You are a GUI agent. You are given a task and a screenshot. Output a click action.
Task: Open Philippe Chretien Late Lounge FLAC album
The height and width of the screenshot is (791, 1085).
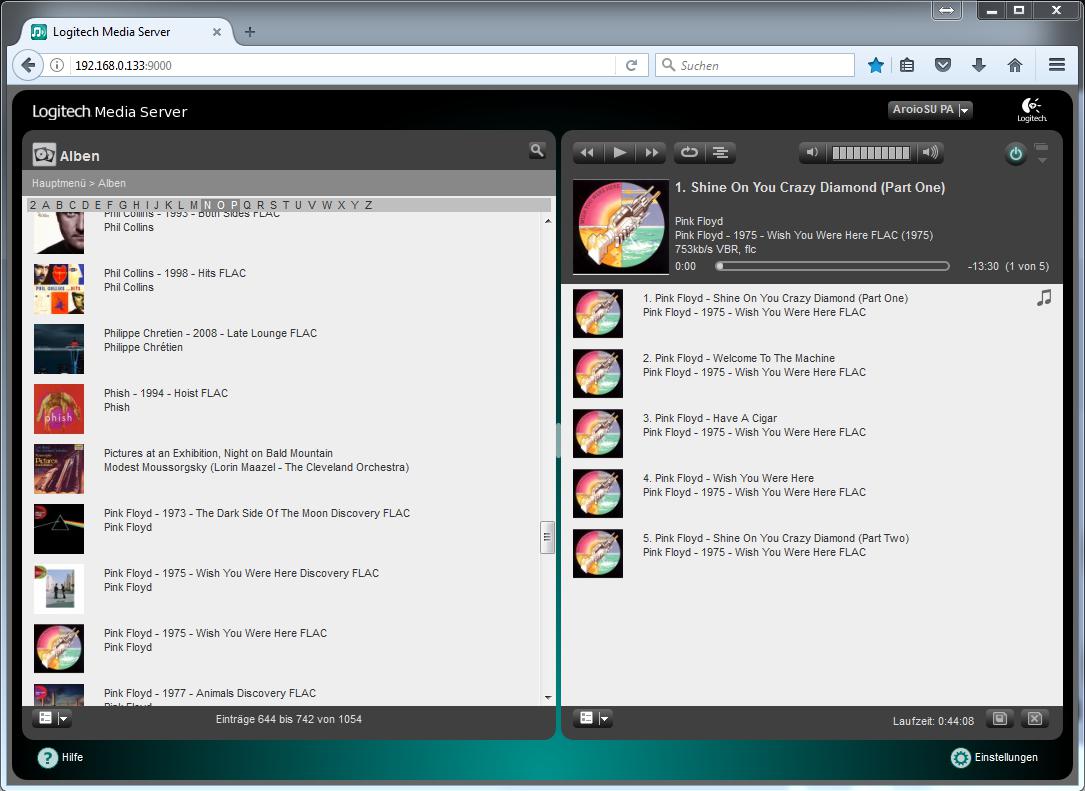tap(210, 334)
